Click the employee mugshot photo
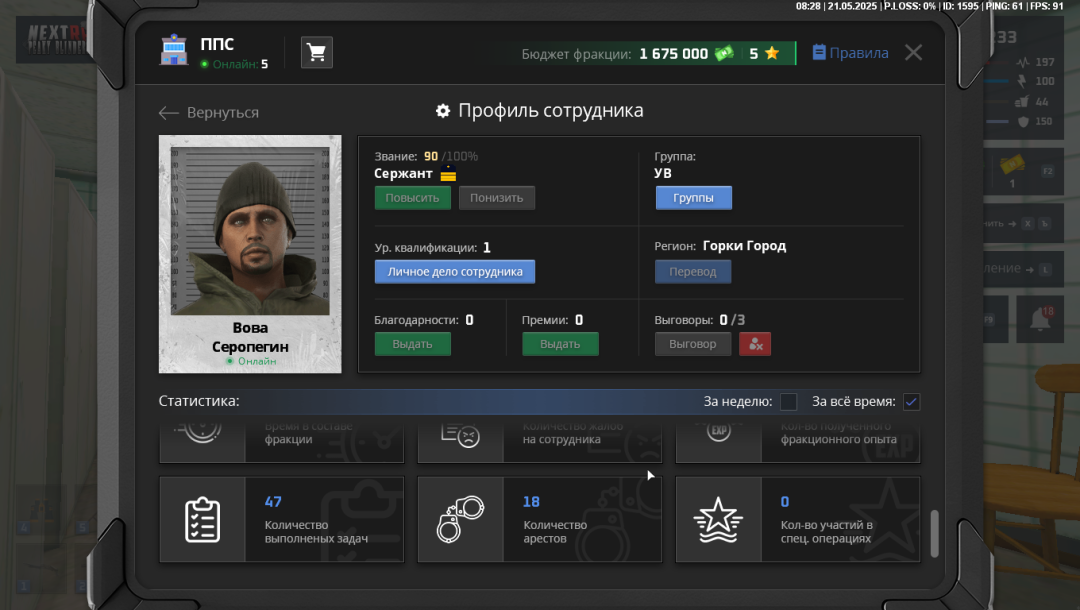This screenshot has height=610, width=1080. pyautogui.click(x=250, y=230)
